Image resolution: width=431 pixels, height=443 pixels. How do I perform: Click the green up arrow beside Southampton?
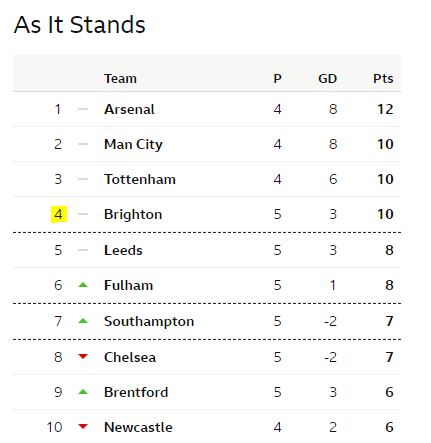83,321
